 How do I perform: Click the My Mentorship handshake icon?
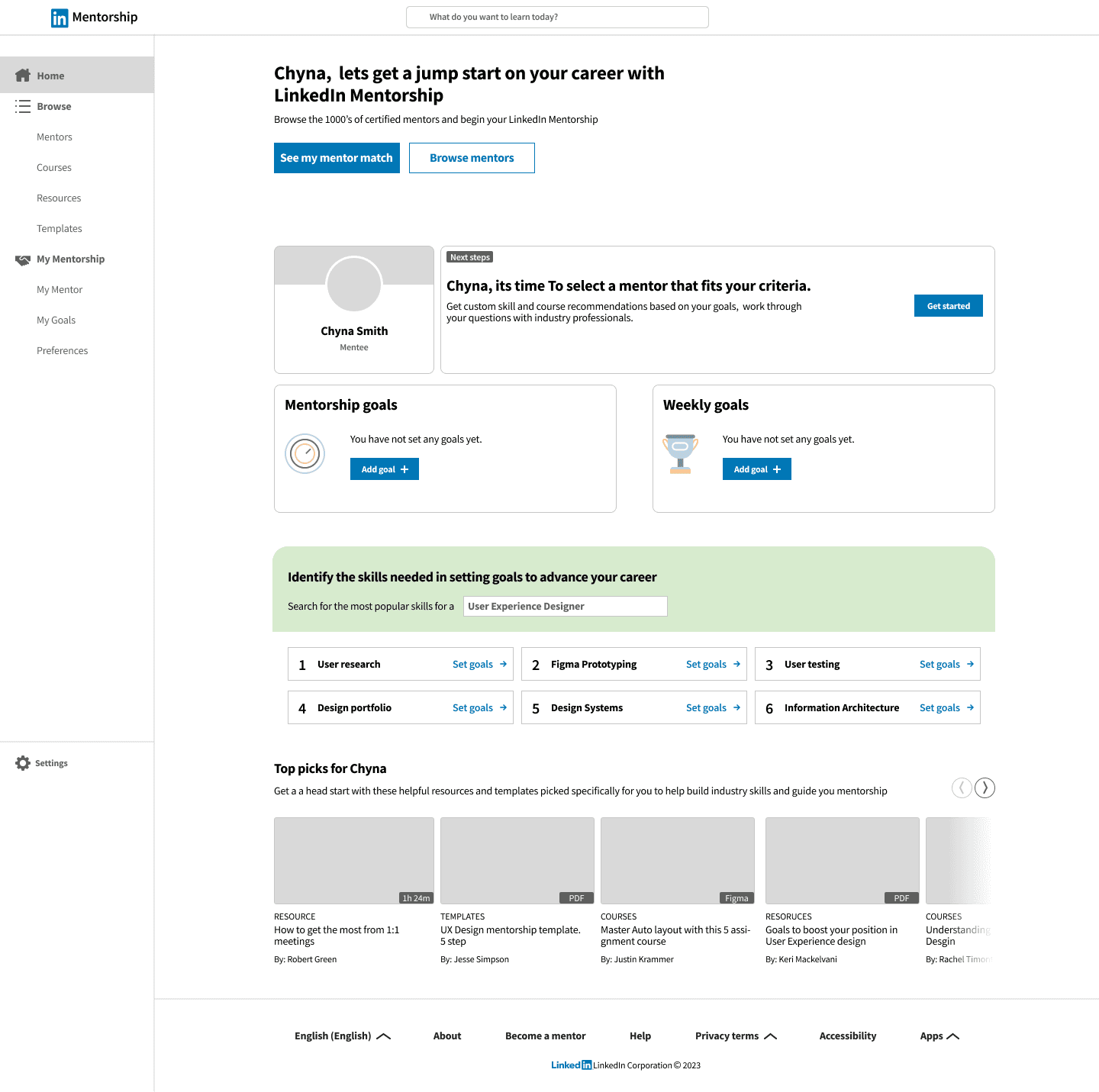[x=23, y=259]
